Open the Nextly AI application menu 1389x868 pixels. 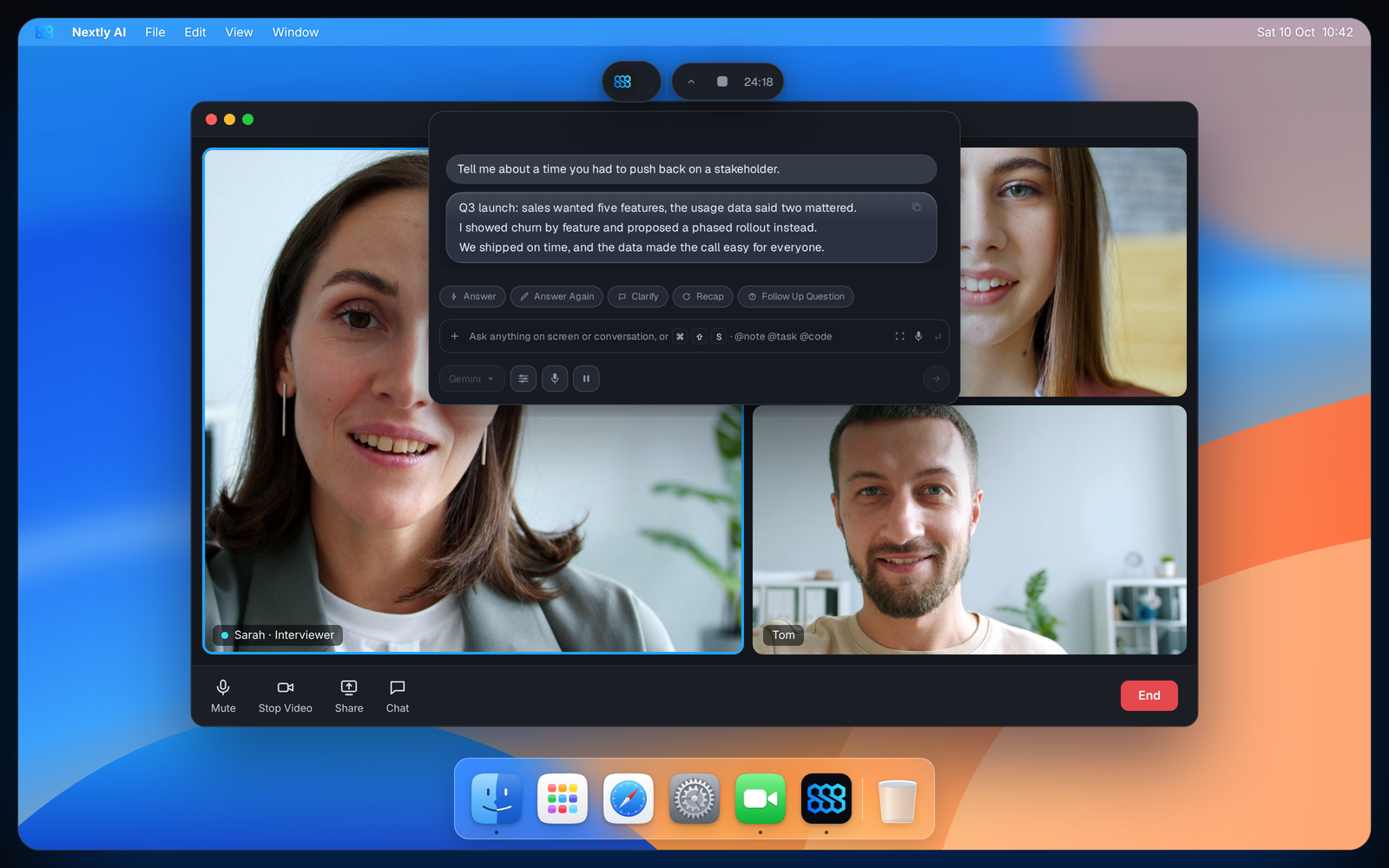99,32
